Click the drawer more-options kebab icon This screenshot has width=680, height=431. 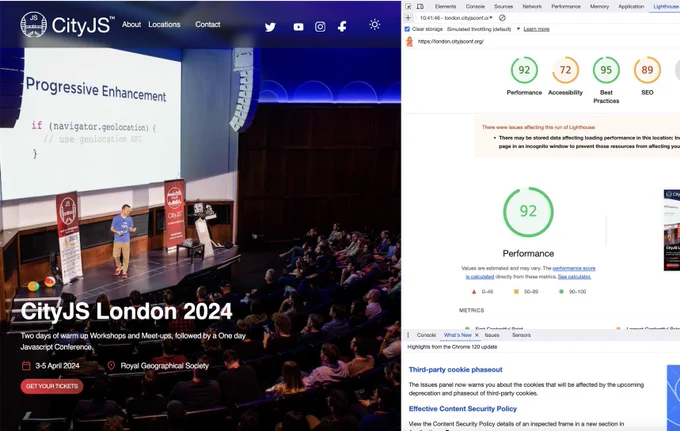(x=408, y=335)
